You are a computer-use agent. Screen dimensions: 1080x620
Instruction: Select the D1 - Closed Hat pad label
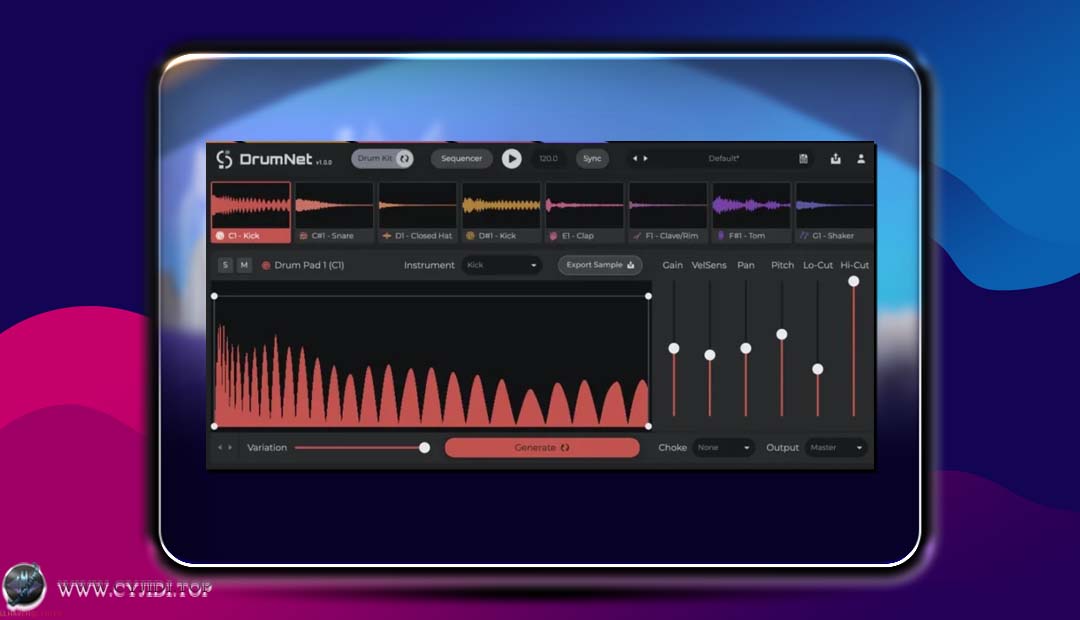coord(424,236)
